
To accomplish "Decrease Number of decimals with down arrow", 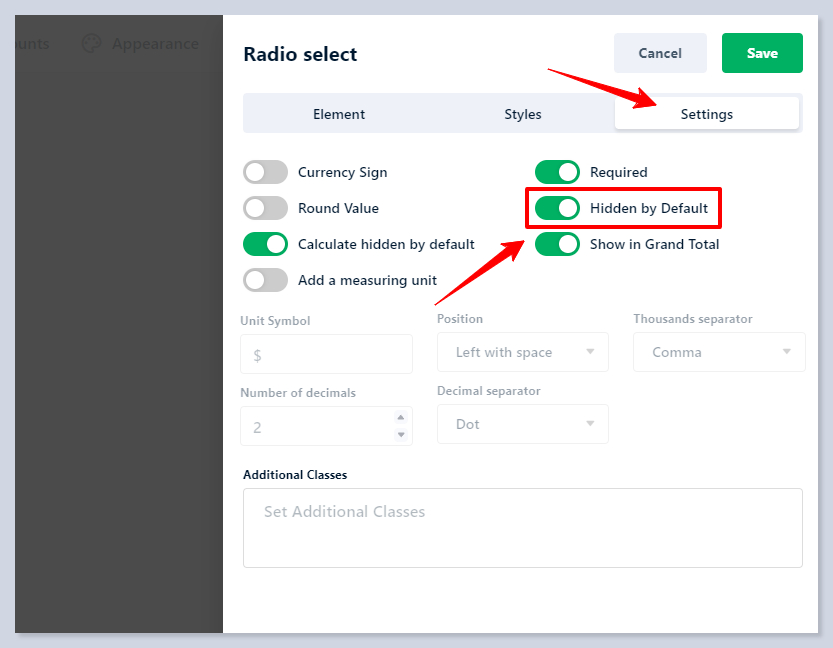I will click(402, 434).
